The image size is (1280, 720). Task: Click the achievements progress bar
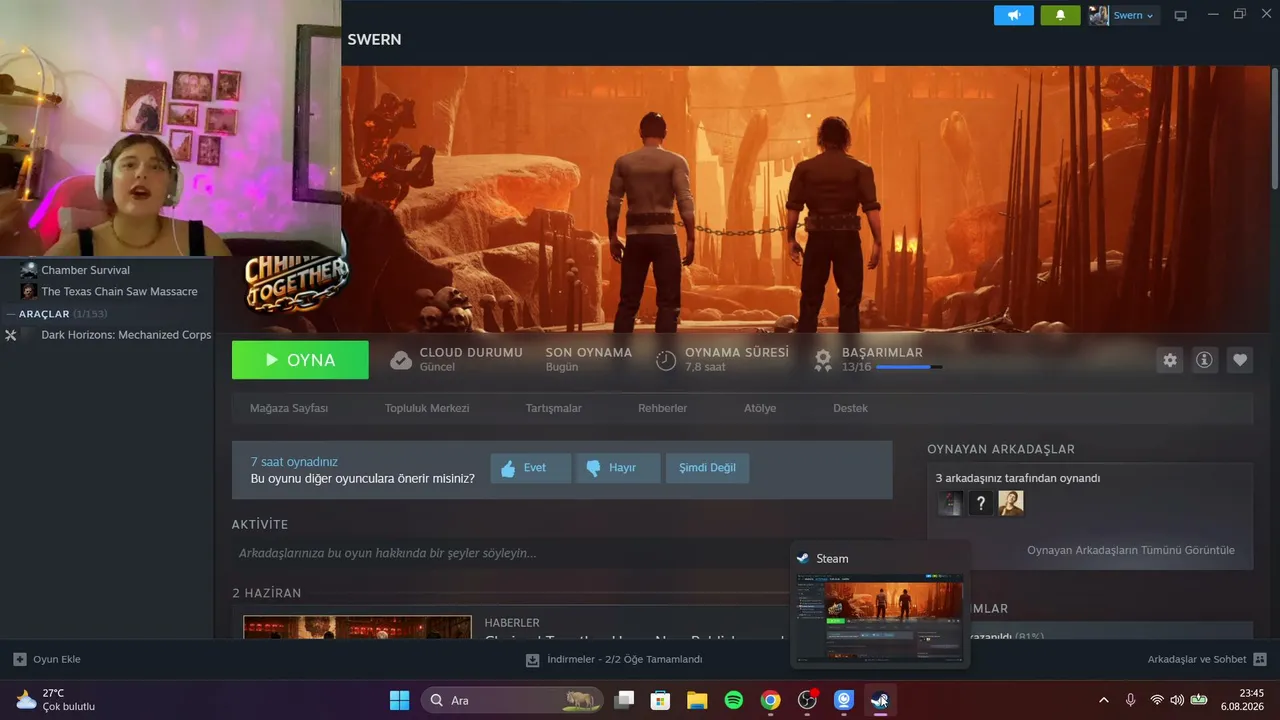click(909, 367)
